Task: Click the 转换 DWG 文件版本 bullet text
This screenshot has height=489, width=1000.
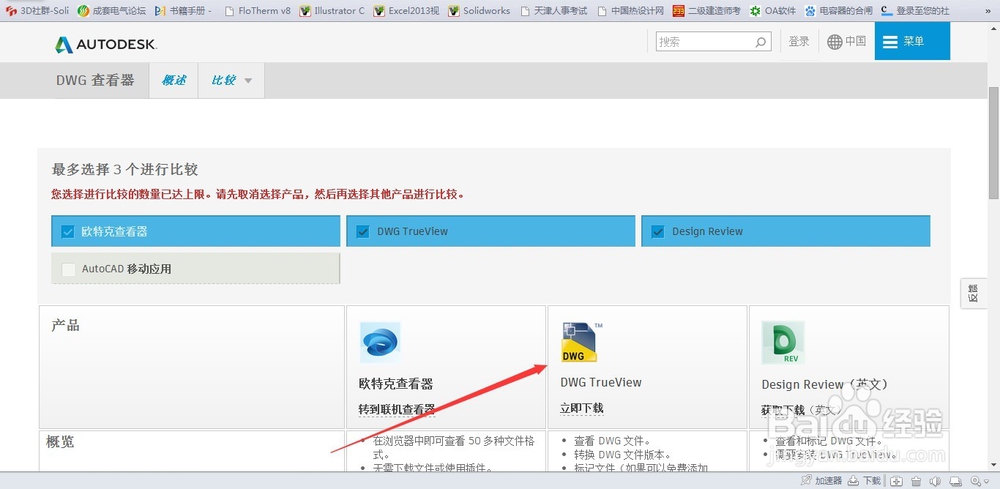Action: click(622, 455)
